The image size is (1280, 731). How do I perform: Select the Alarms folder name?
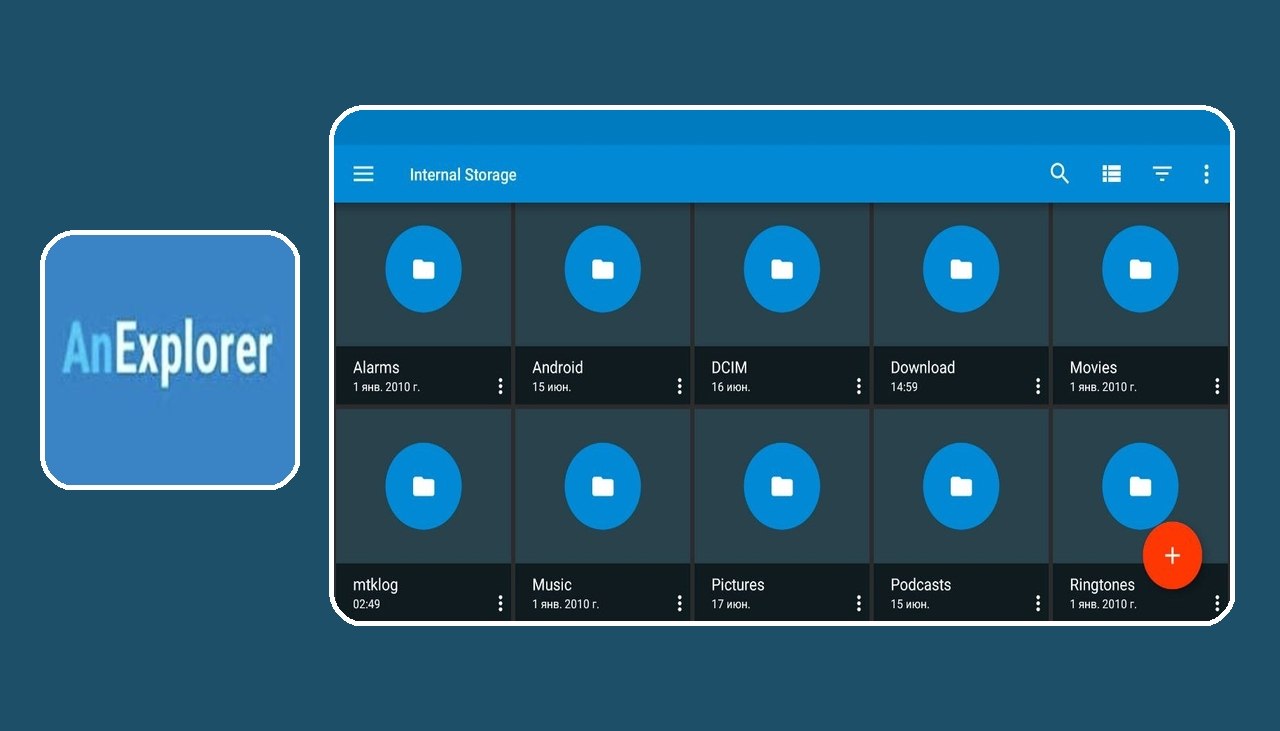click(376, 367)
